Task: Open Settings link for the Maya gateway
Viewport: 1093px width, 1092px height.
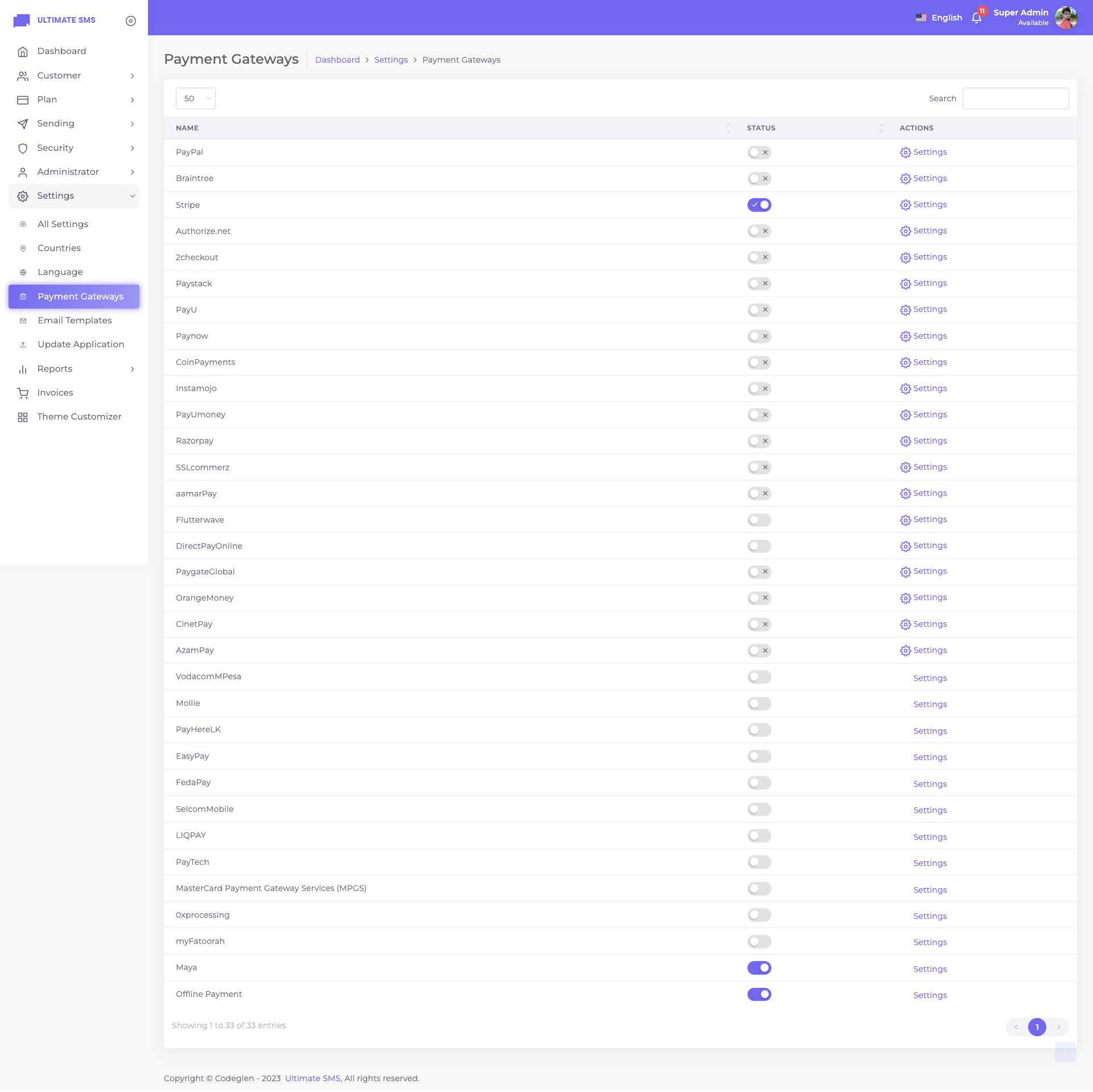Action: [x=930, y=969]
